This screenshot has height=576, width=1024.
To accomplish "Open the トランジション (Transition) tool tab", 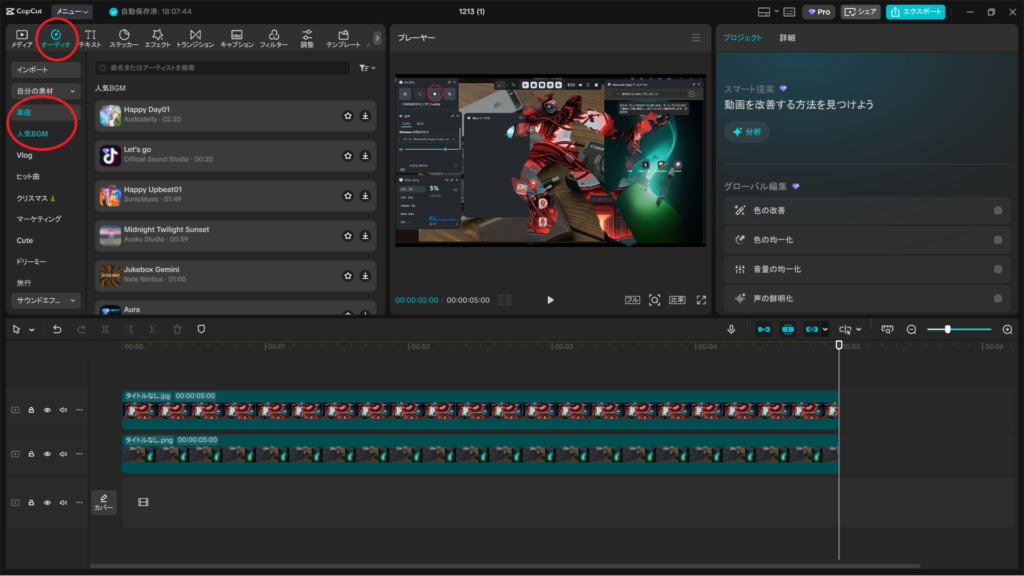I will click(x=195, y=39).
